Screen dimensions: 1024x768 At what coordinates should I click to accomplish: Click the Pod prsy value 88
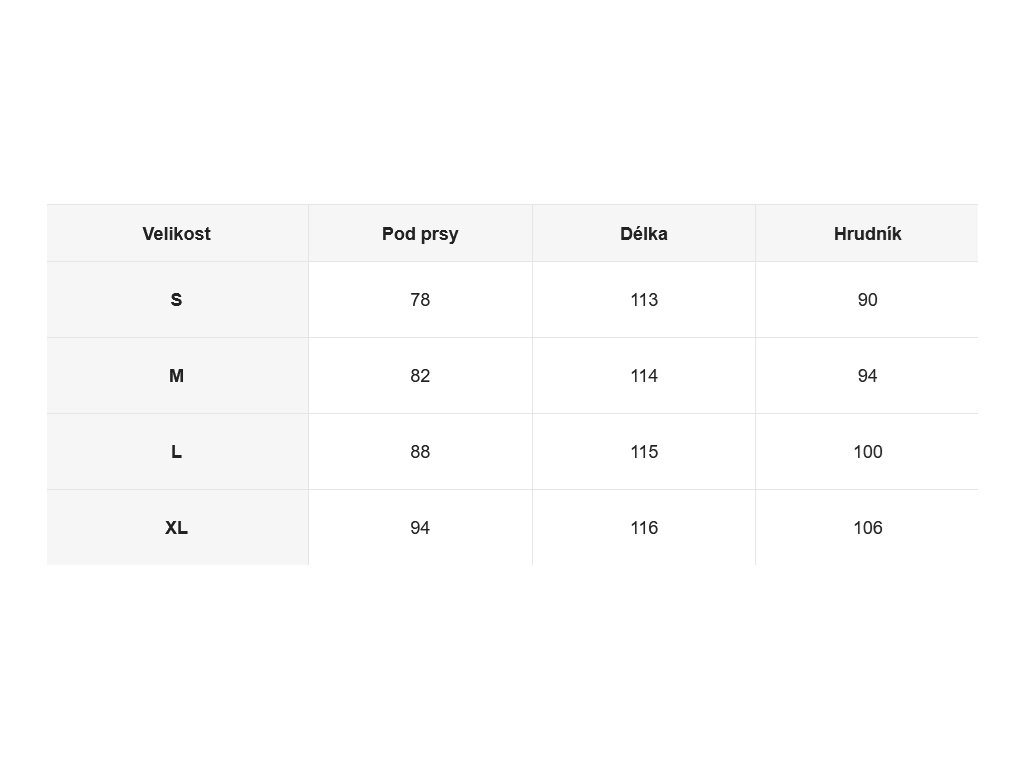pos(420,451)
